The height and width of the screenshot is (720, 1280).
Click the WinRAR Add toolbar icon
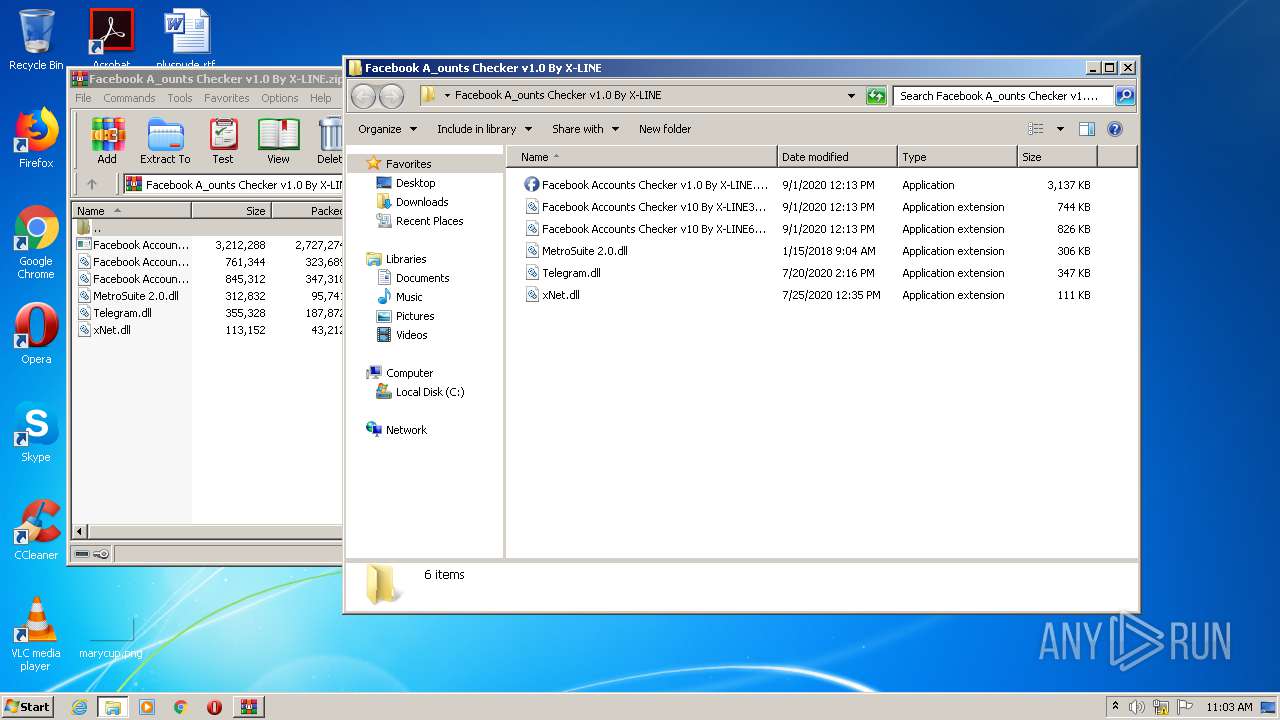pyautogui.click(x=107, y=141)
